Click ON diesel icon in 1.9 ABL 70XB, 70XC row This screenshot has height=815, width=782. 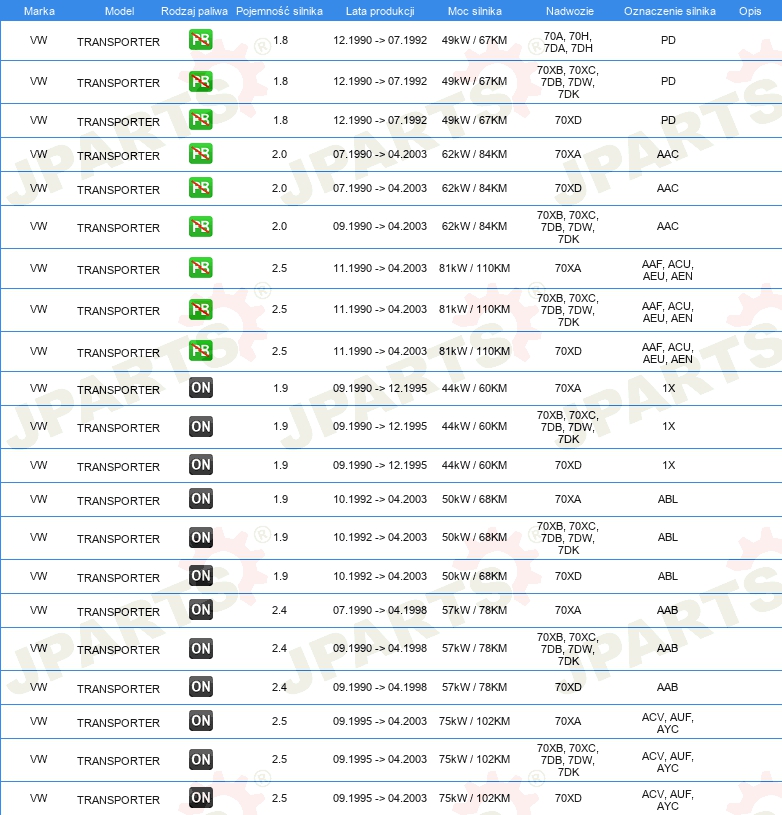pyautogui.click(x=201, y=537)
